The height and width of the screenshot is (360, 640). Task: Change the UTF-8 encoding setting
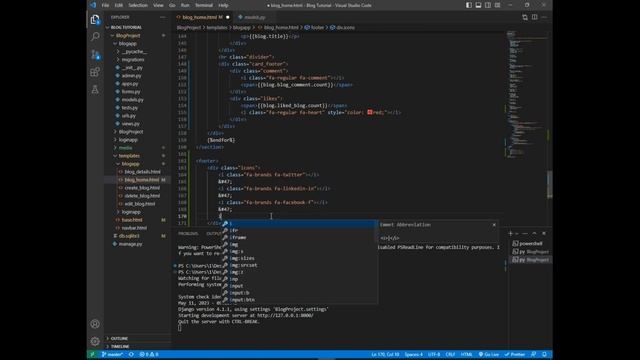click(x=434, y=354)
